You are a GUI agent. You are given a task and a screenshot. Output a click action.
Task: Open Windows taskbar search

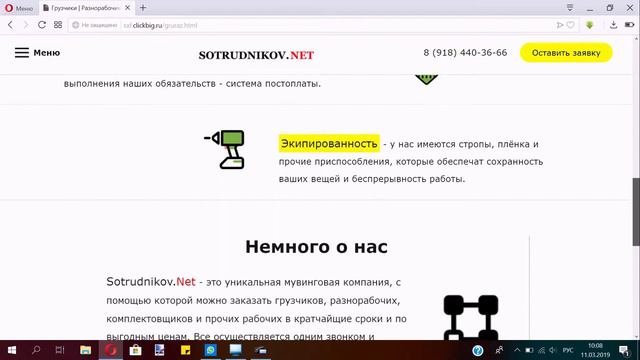click(x=36, y=350)
